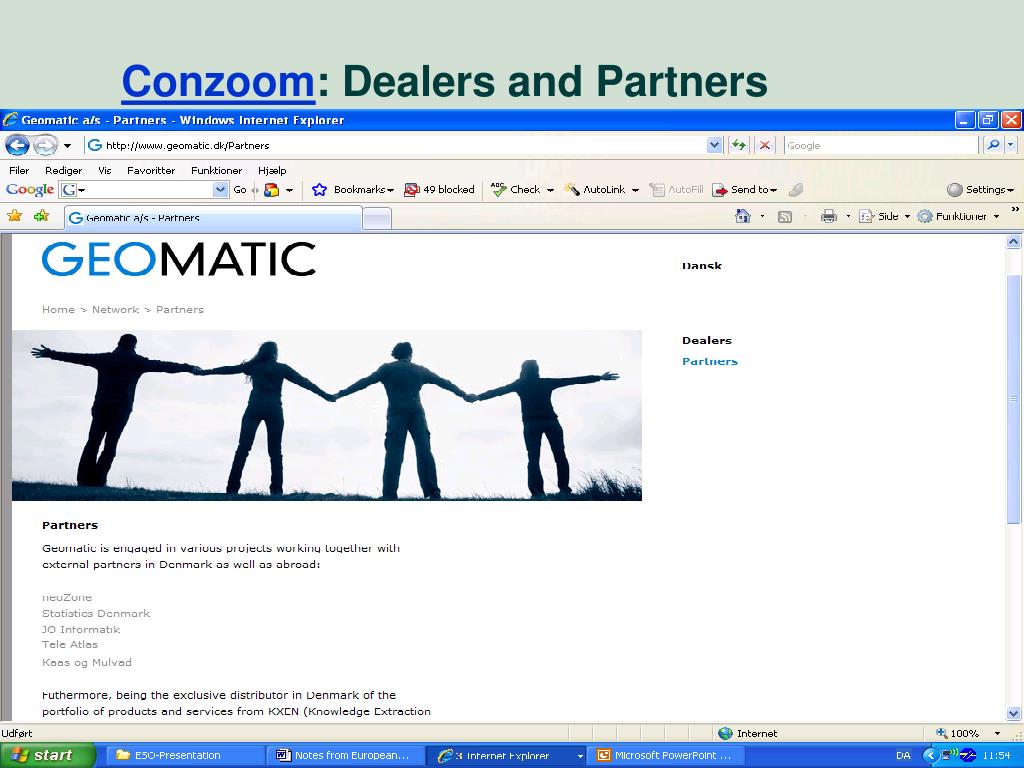The width and height of the screenshot is (1024, 768).
Task: Click the Home breadcrumb link
Action: 58,310
